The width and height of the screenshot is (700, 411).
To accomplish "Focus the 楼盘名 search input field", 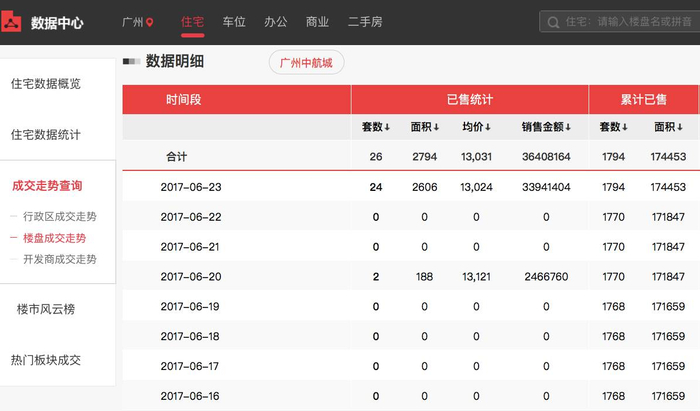I will click(620, 22).
